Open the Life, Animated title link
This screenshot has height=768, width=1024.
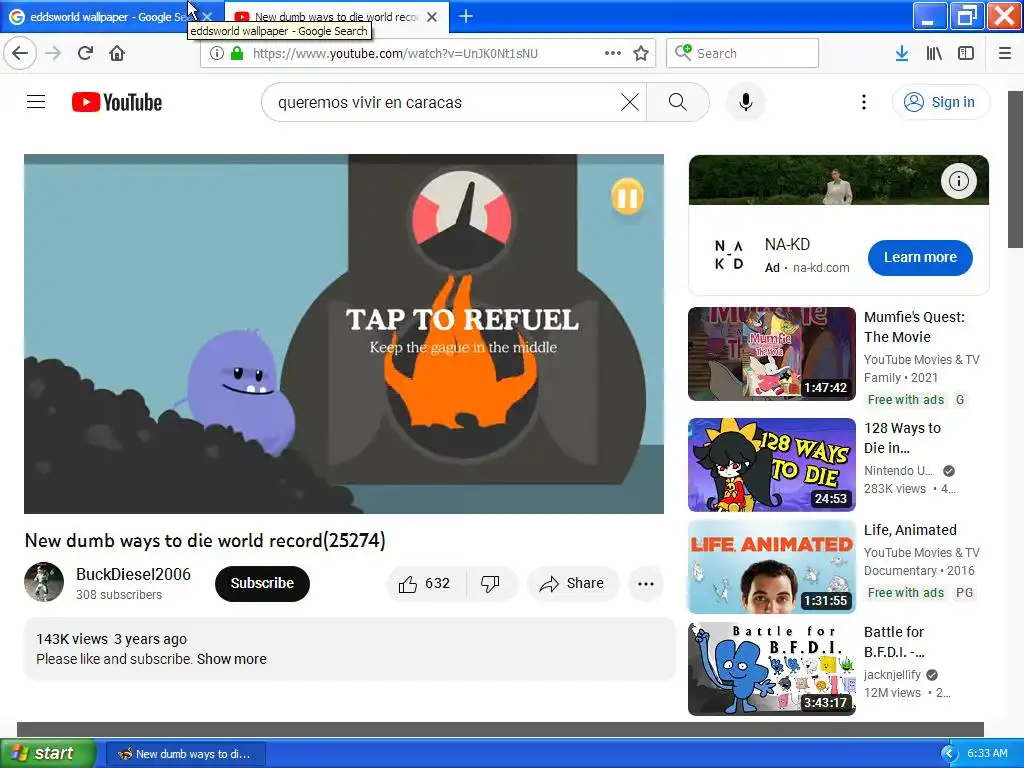click(x=910, y=530)
